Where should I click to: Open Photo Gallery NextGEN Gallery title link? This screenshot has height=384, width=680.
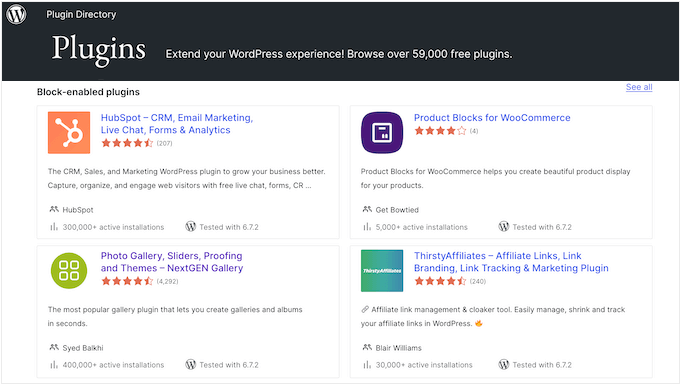[x=172, y=262]
